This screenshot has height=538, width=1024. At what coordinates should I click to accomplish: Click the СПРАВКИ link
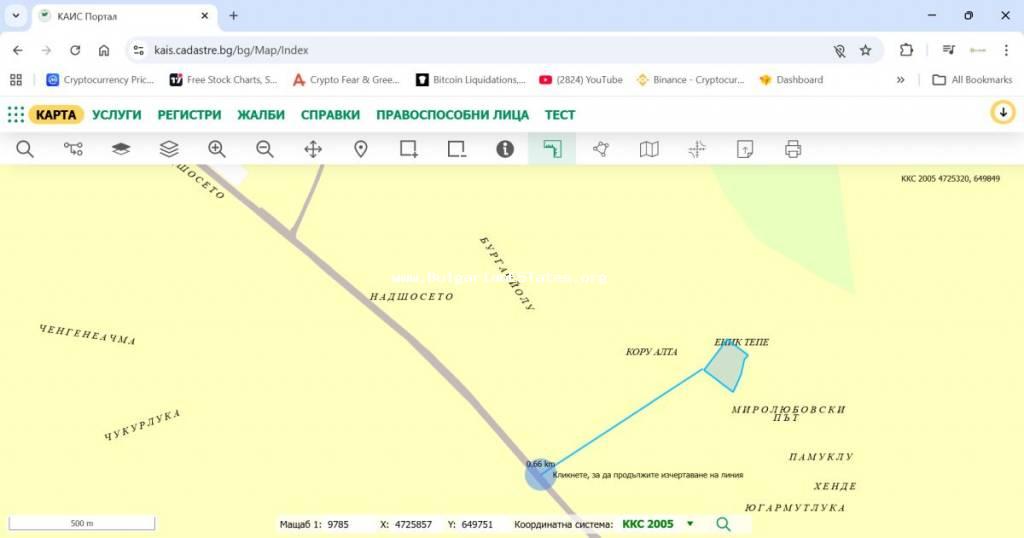click(x=330, y=115)
